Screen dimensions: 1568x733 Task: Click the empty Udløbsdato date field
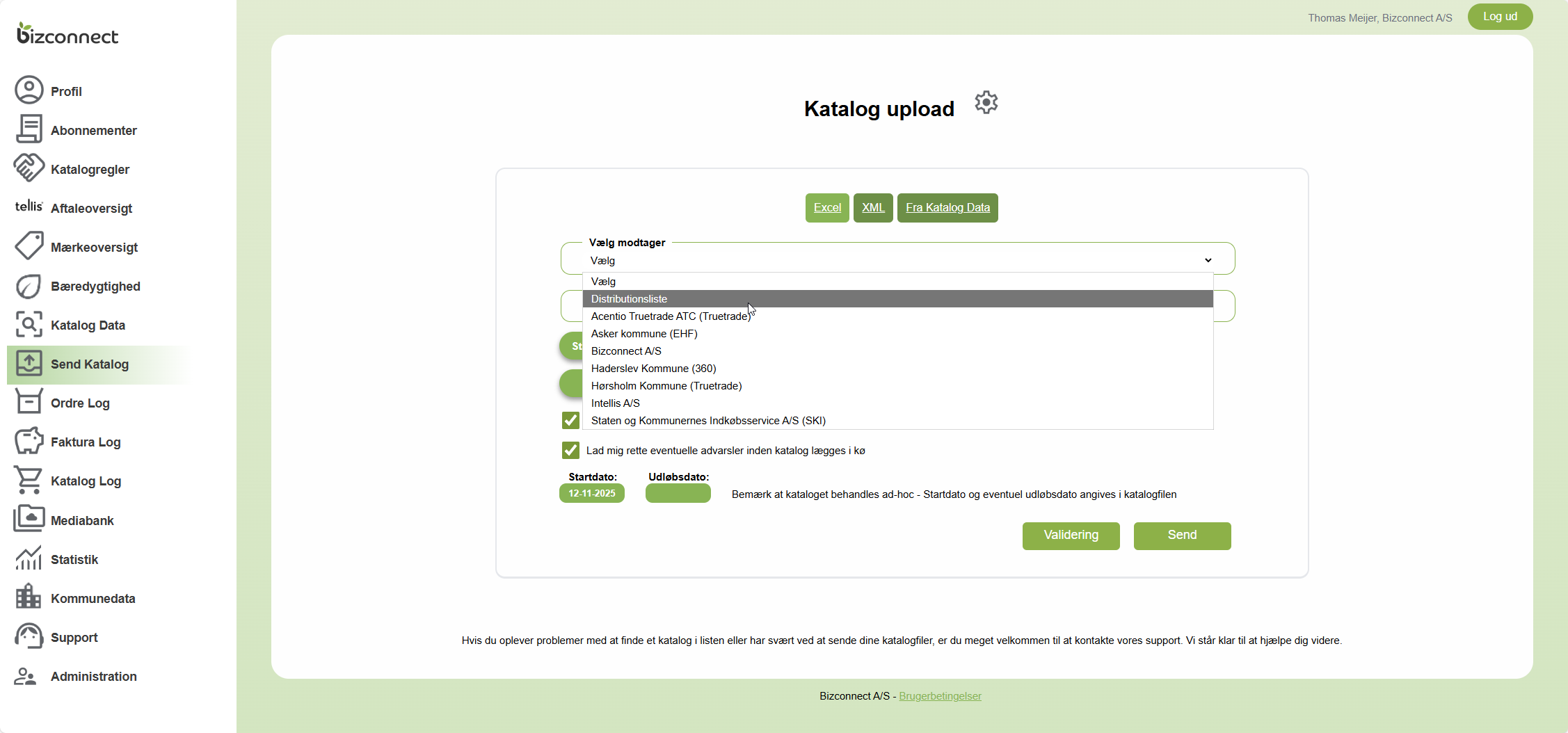coord(678,493)
